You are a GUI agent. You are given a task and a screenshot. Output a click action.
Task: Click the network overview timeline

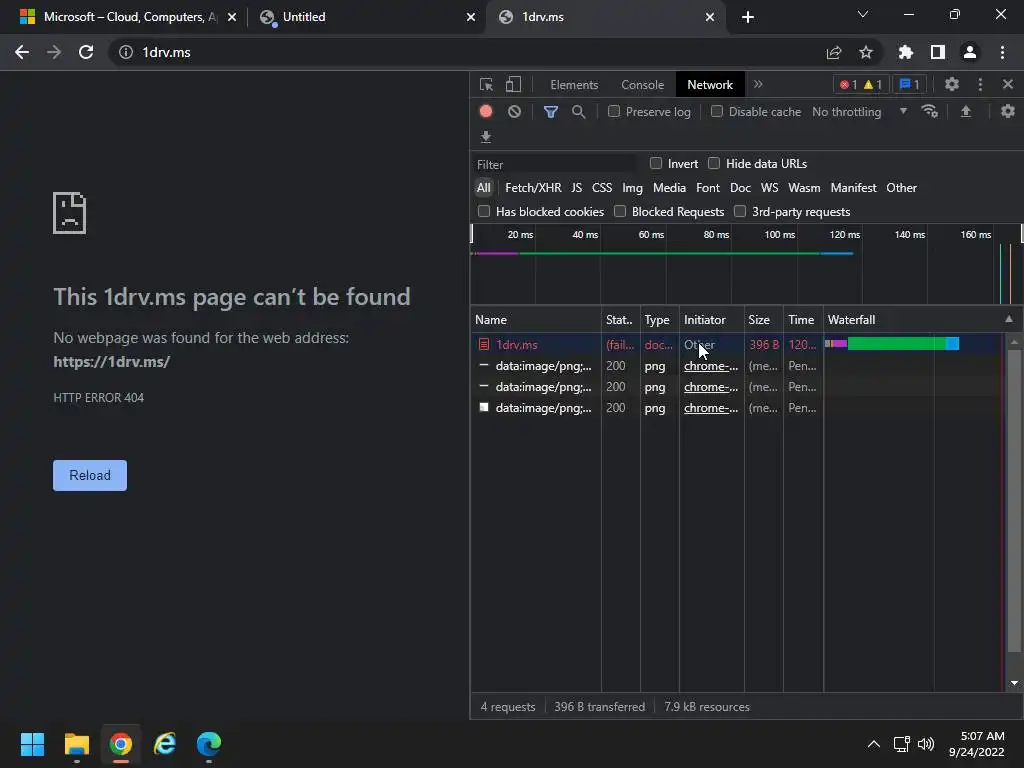tap(744, 264)
